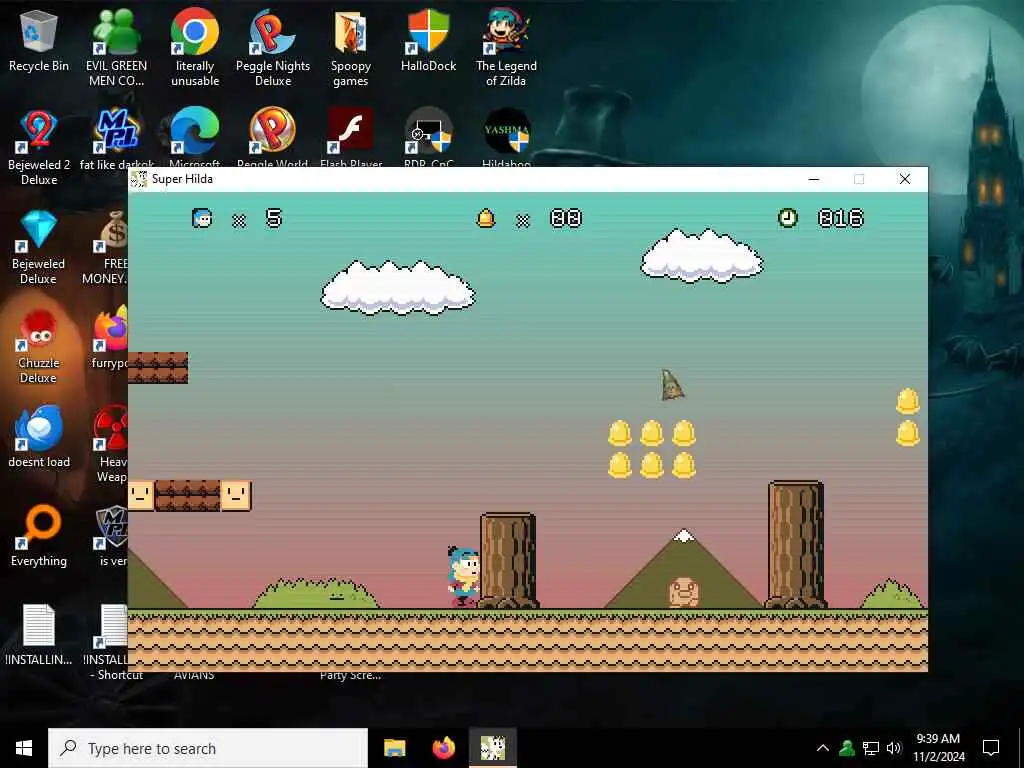Open the clock showing 9:39 AM
1024x768 pixels.
point(938,748)
